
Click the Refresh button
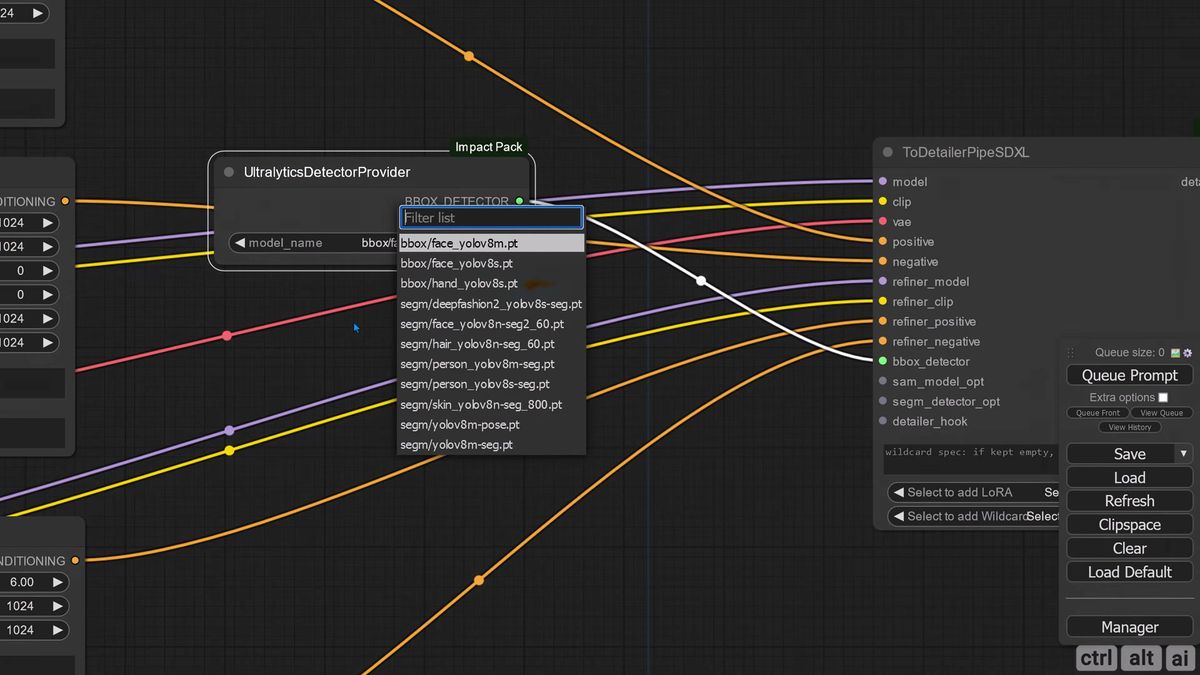[1129, 501]
